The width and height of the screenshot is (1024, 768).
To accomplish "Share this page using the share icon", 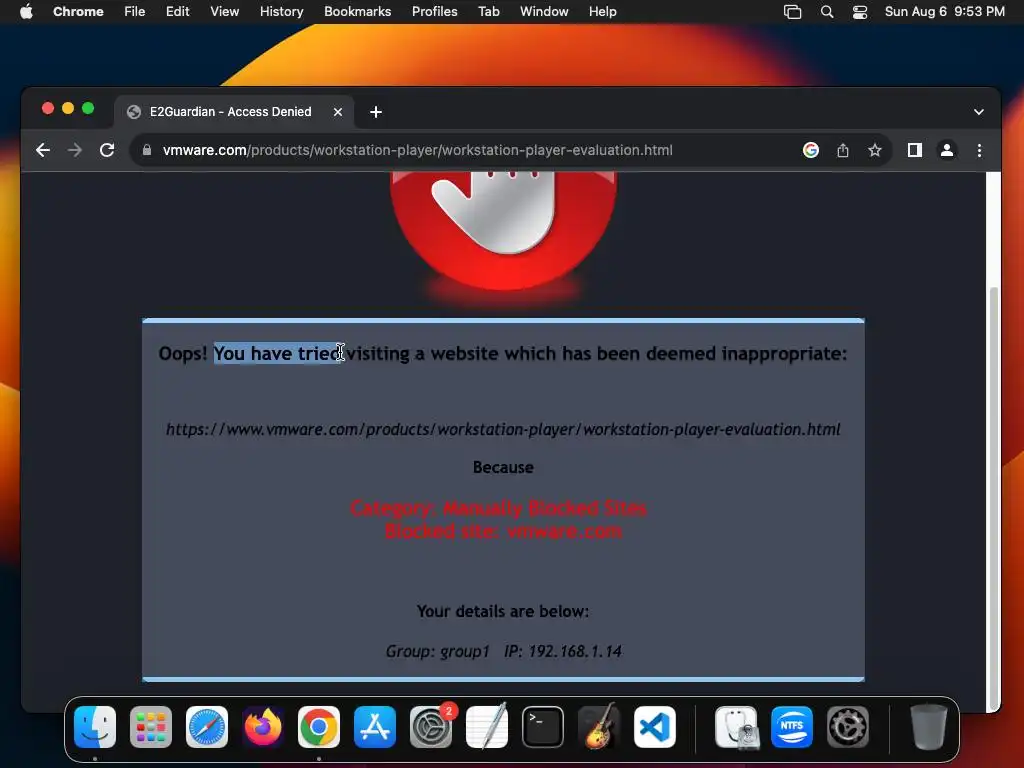I will click(842, 150).
